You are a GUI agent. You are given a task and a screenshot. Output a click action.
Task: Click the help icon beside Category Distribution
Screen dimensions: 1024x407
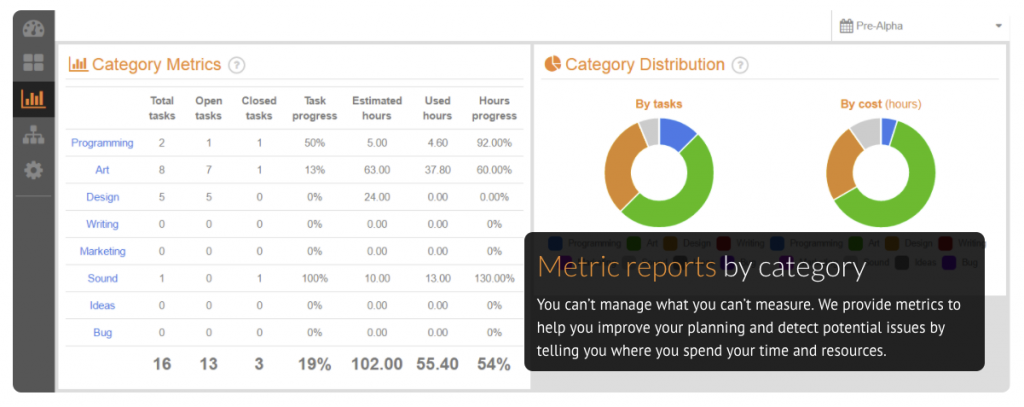coord(739,65)
